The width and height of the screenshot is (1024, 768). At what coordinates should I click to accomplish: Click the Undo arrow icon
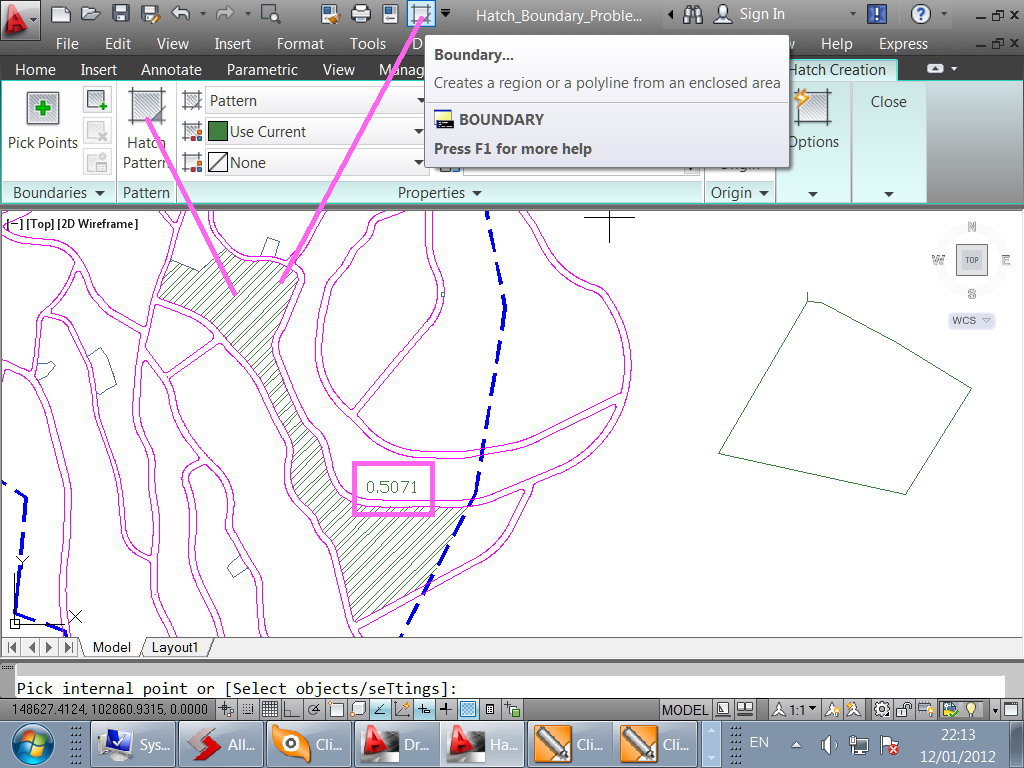click(181, 14)
